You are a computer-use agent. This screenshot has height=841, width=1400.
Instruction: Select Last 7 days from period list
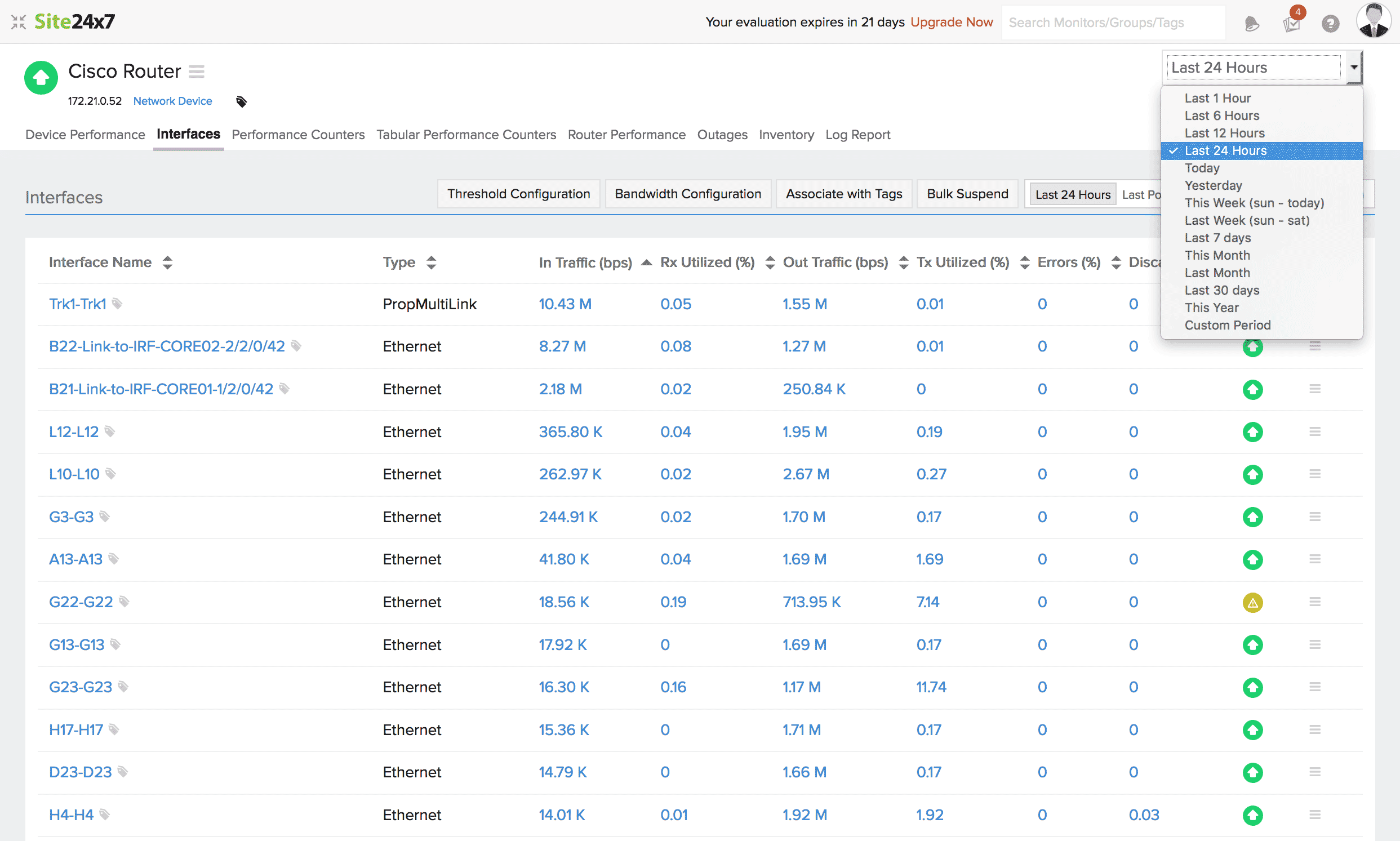[x=1217, y=238]
